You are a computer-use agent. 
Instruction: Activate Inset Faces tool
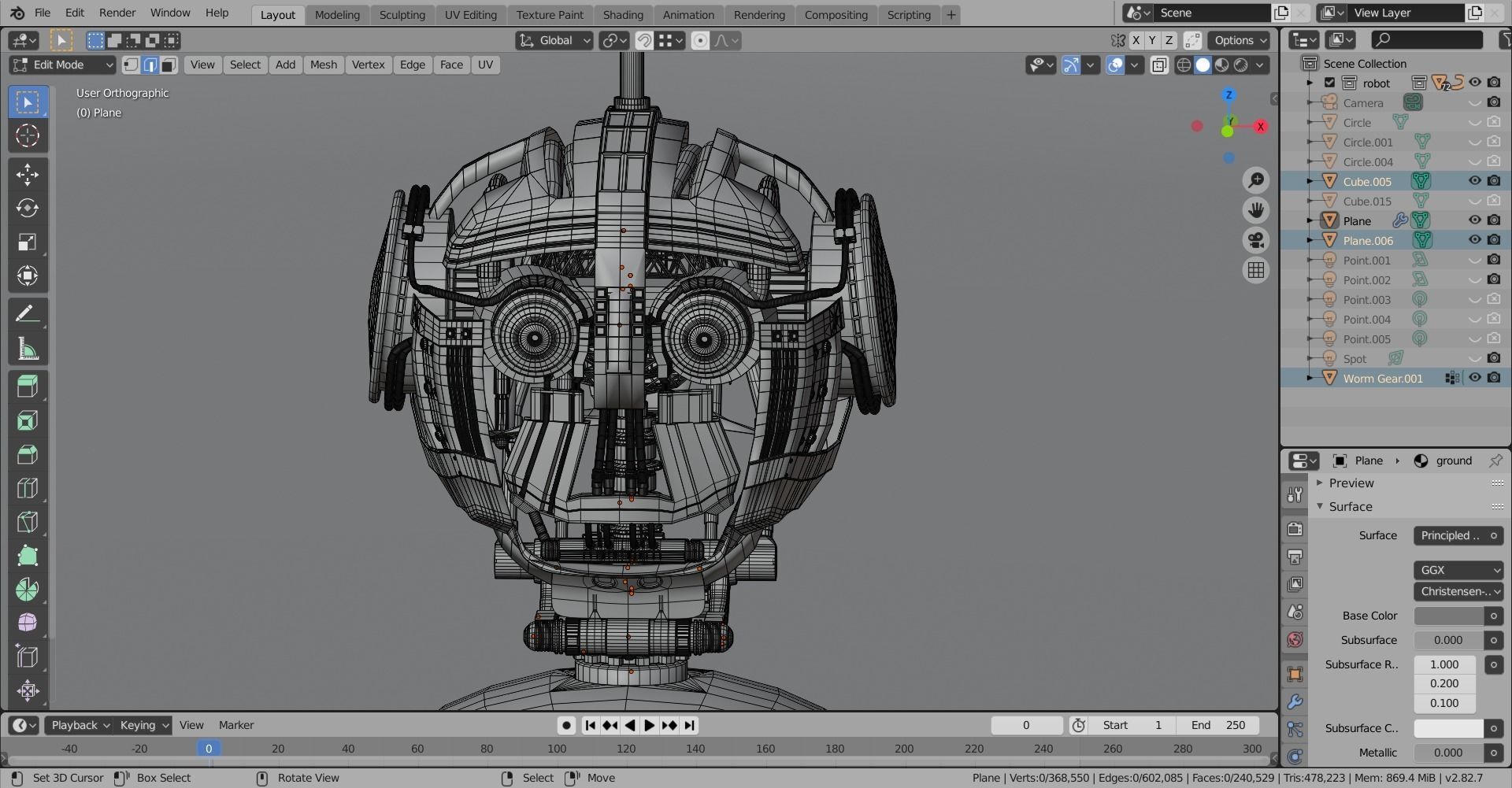[x=28, y=420]
